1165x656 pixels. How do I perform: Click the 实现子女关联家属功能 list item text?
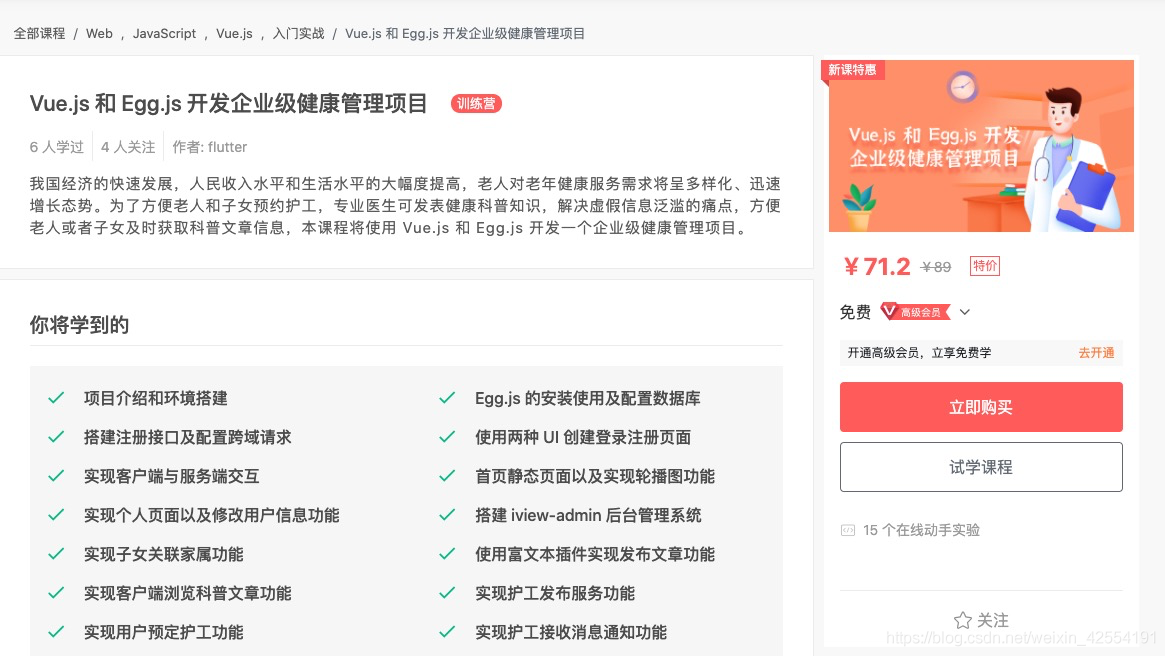tap(163, 554)
